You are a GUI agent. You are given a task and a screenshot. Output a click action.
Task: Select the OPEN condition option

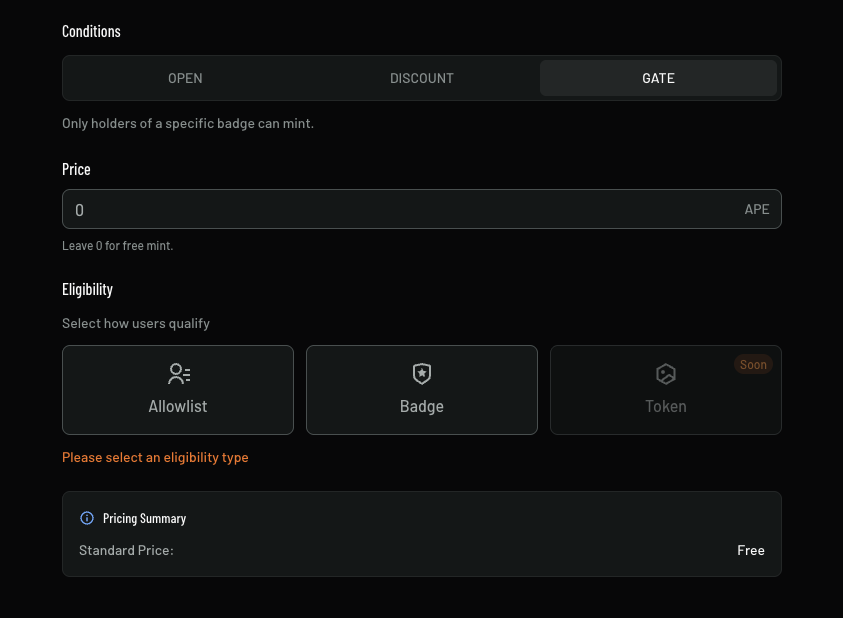(185, 77)
